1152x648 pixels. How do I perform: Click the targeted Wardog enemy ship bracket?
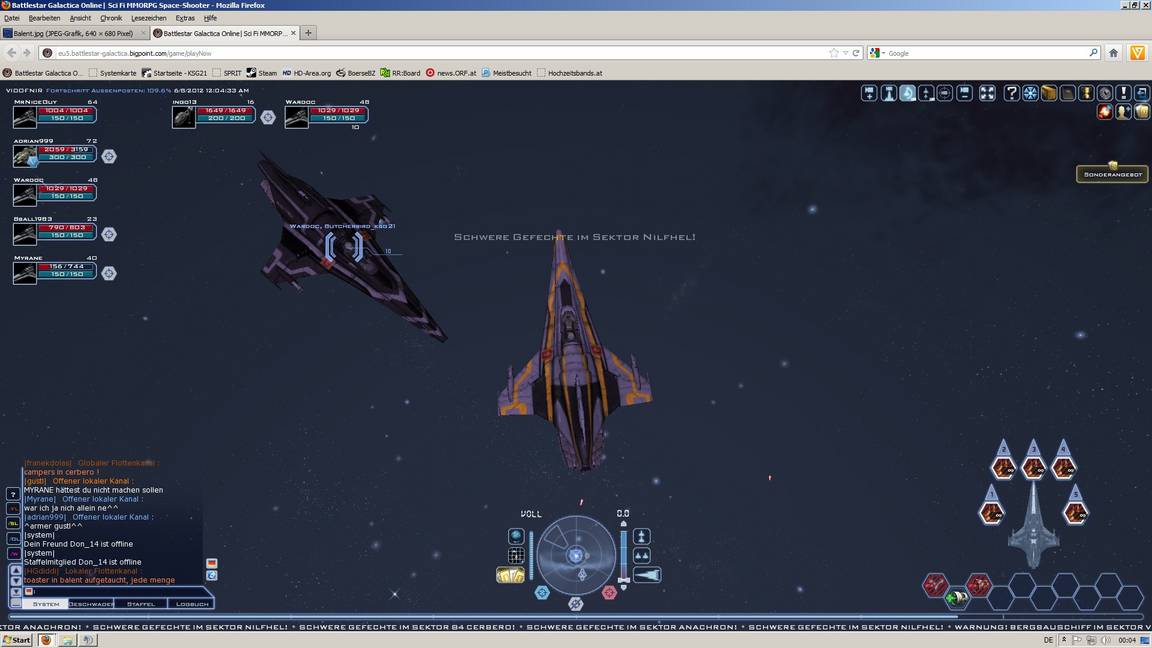coord(344,247)
